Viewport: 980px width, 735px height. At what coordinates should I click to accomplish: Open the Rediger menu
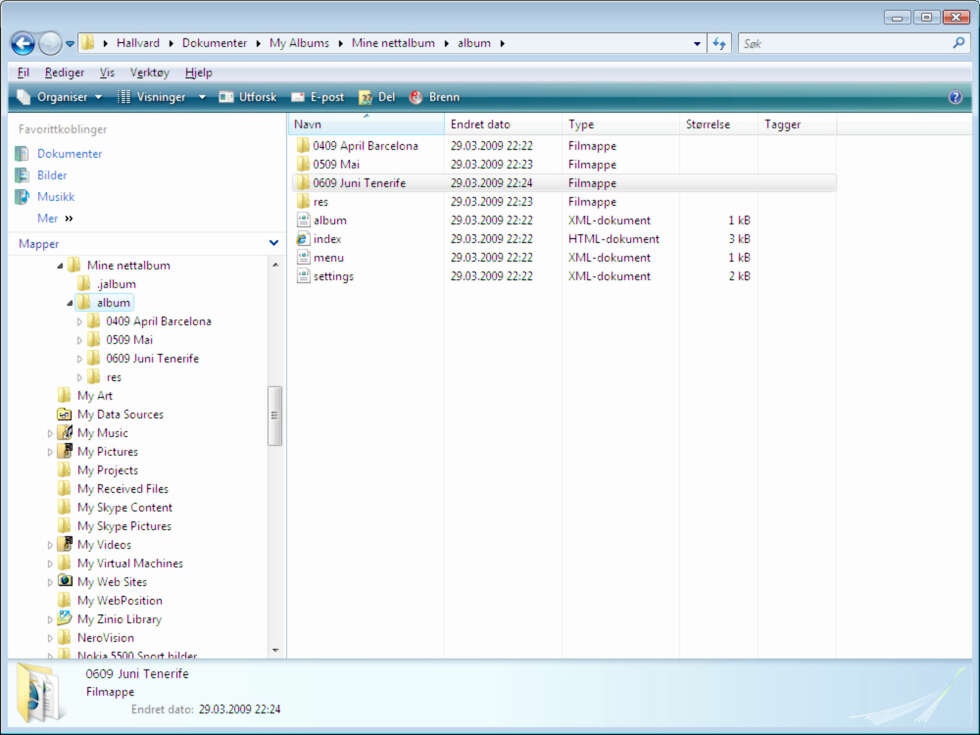tap(64, 72)
